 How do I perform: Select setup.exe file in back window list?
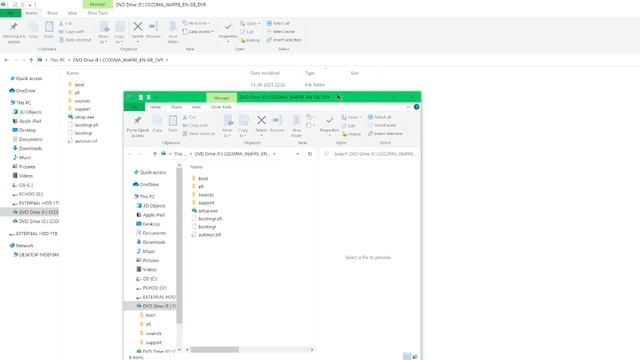pyautogui.click(x=81, y=117)
